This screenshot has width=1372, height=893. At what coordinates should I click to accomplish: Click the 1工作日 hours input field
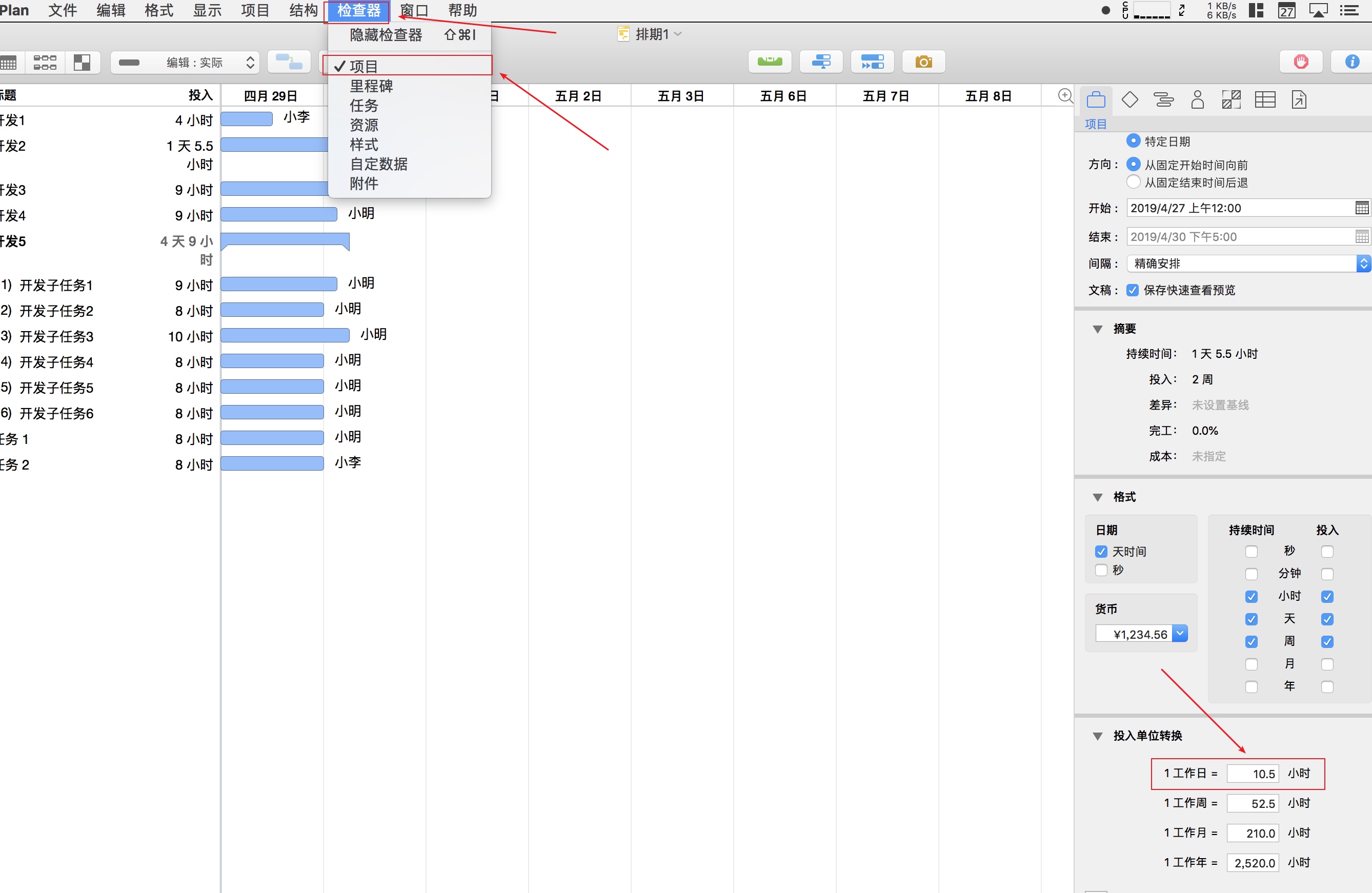[1252, 774]
